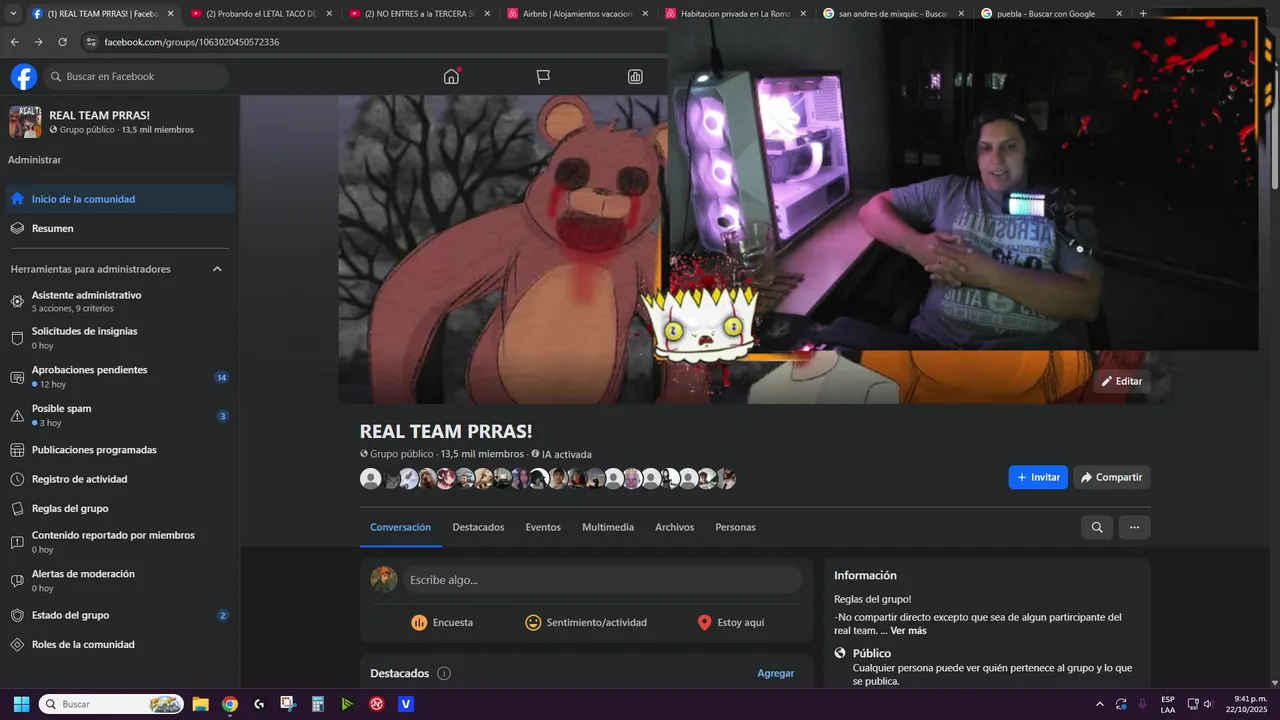Expand group rules with Ver más
Viewport: 1280px width, 720px height.
[x=908, y=631]
